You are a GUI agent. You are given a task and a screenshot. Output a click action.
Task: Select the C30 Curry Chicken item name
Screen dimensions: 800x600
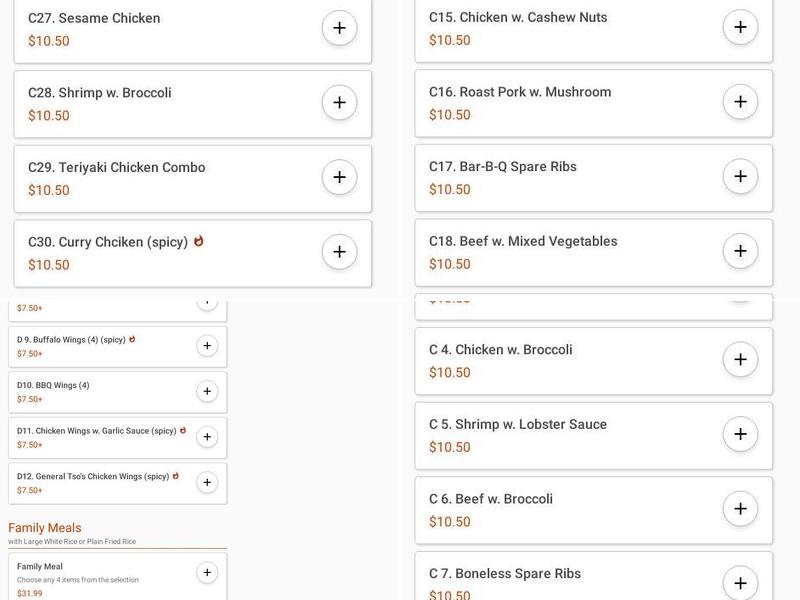[108, 242]
